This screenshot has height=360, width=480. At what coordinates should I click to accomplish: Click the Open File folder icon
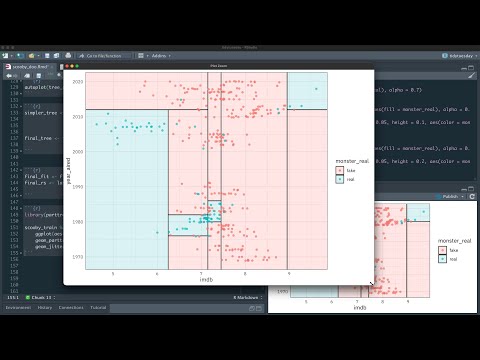[x=31, y=56]
